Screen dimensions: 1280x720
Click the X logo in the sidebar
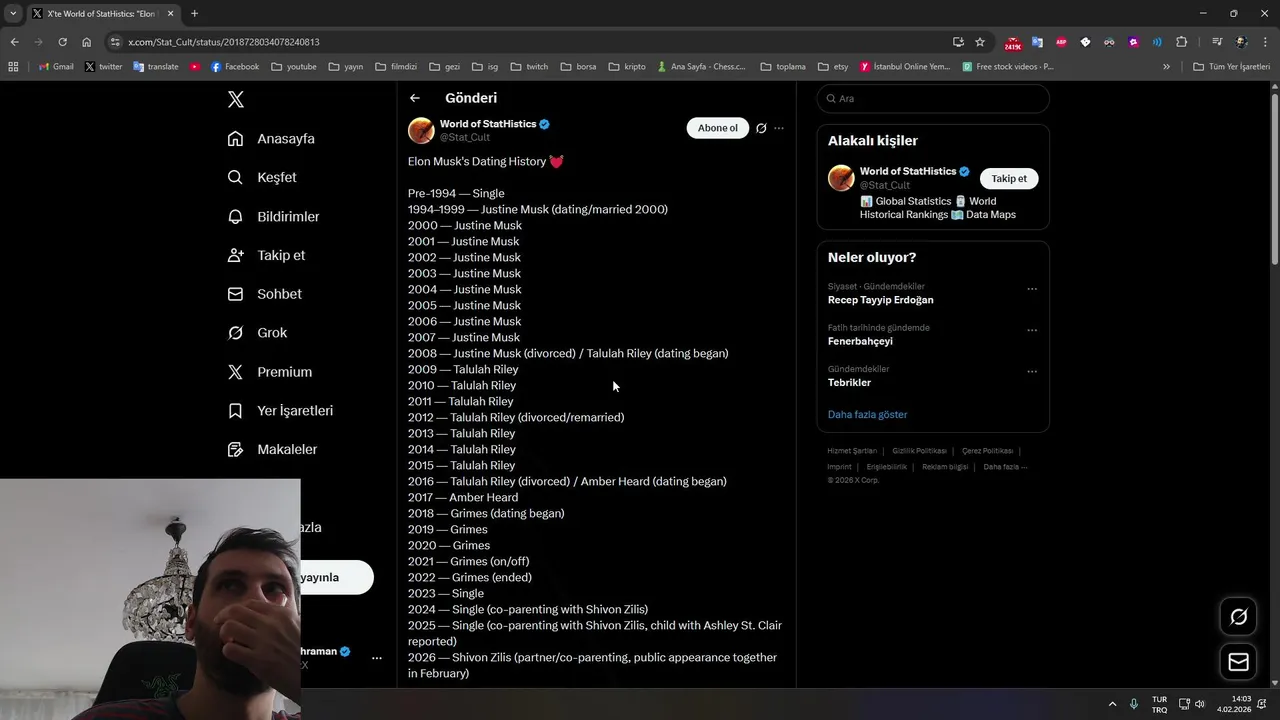pyautogui.click(x=236, y=99)
